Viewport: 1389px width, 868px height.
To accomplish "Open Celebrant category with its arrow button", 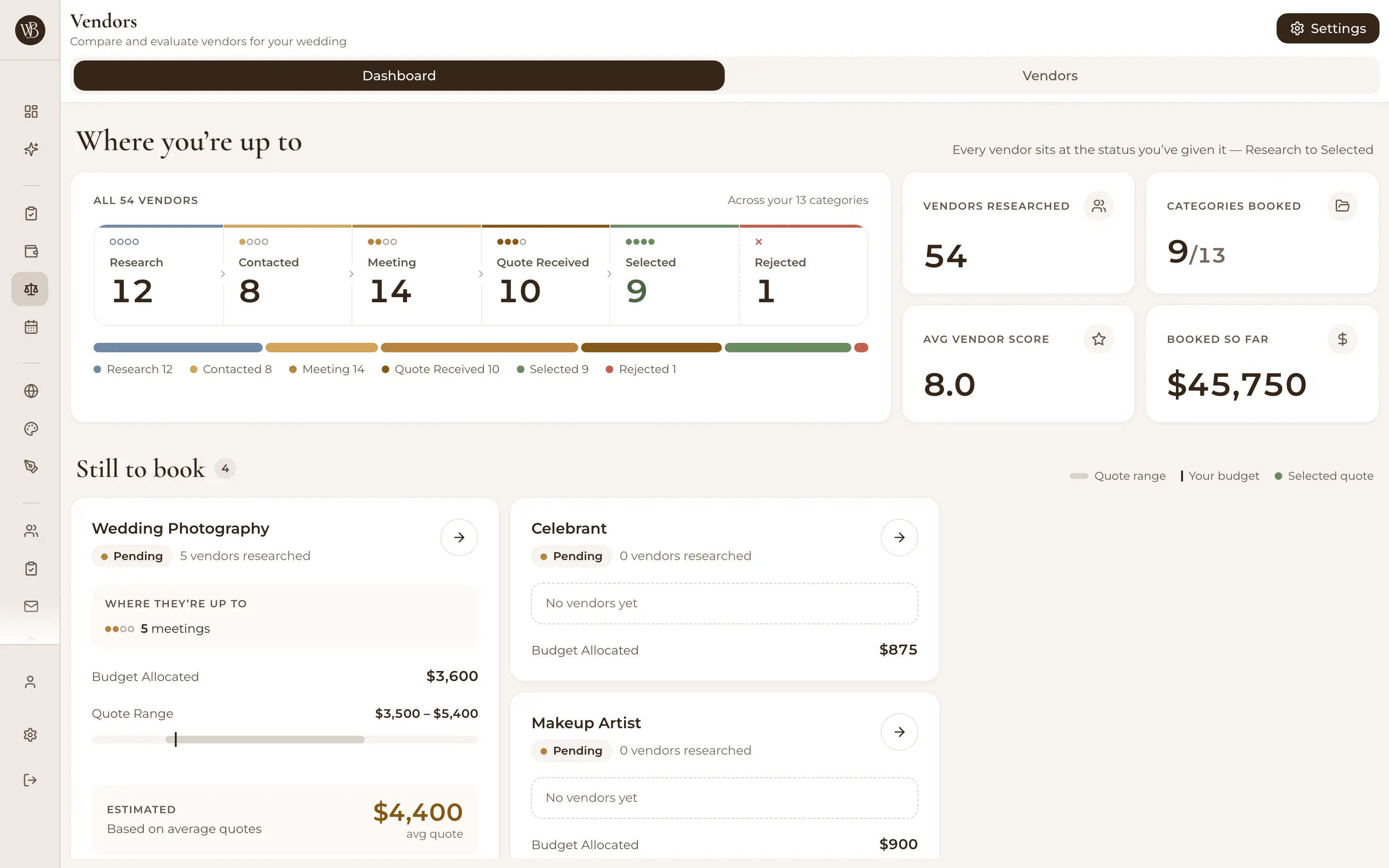I will (899, 537).
